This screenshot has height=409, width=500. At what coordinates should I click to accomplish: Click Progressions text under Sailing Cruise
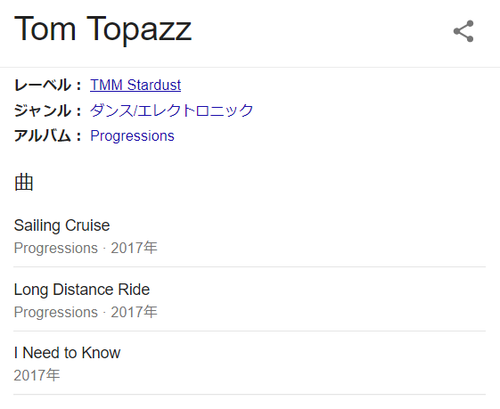pos(56,248)
